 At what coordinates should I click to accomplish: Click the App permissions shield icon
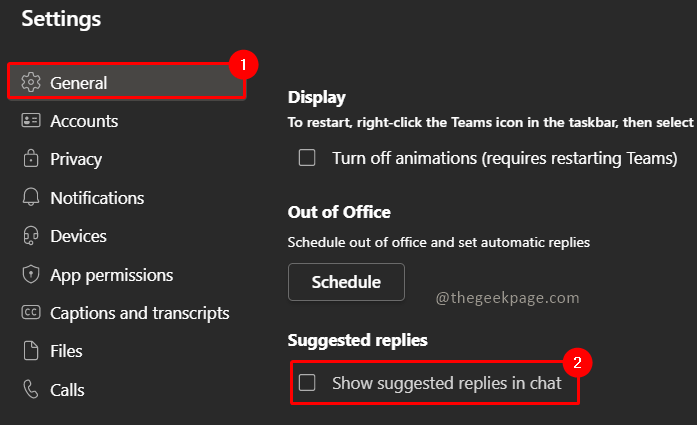[31, 275]
